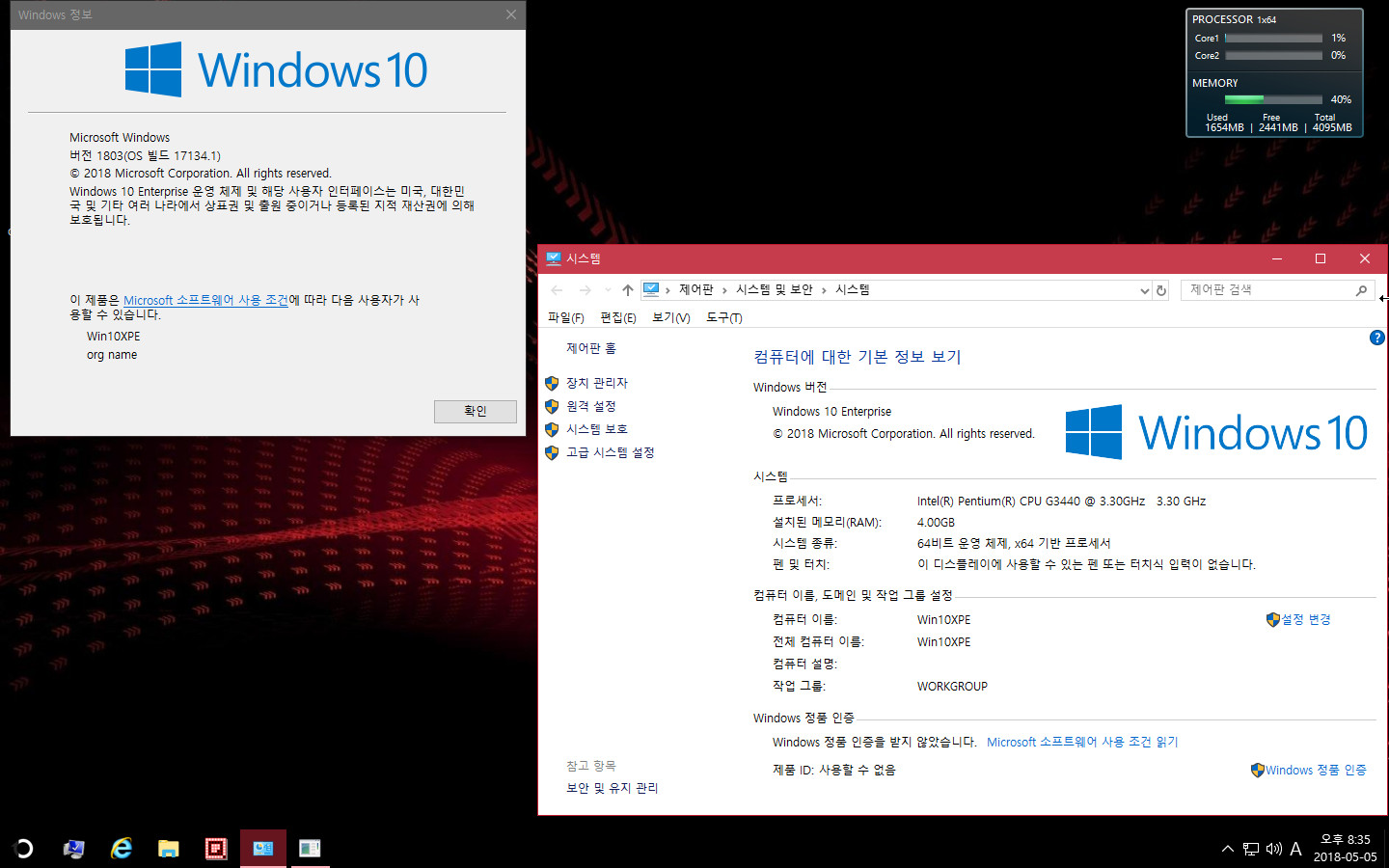Screen dimensions: 1389x868
Task: Click the memory usage bar in gadget
Action: pyautogui.click(x=1273, y=99)
